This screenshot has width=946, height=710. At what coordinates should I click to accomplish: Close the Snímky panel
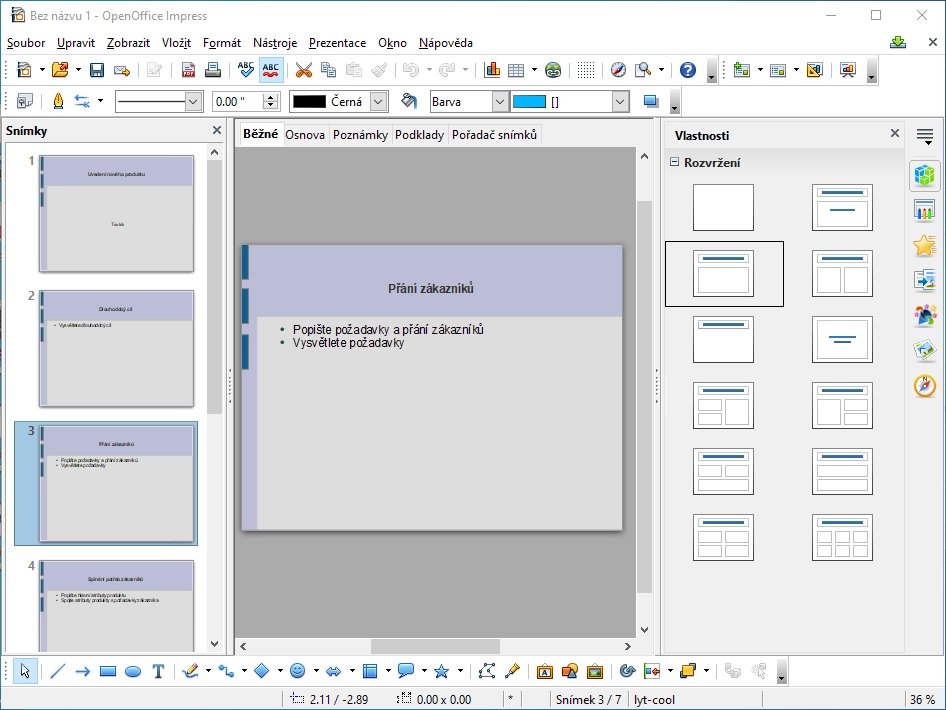tap(216, 130)
